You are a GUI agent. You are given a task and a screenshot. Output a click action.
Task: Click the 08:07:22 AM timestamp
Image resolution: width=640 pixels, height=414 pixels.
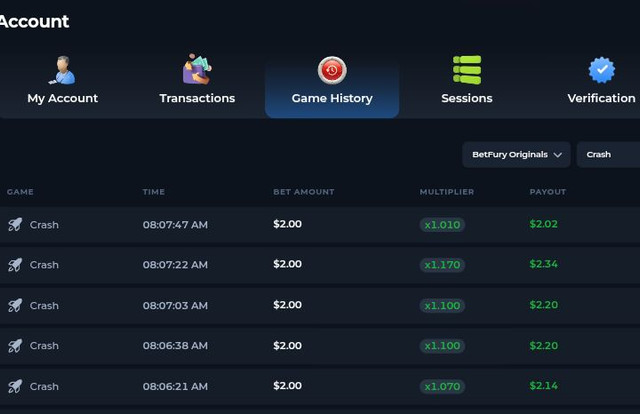[175, 265]
